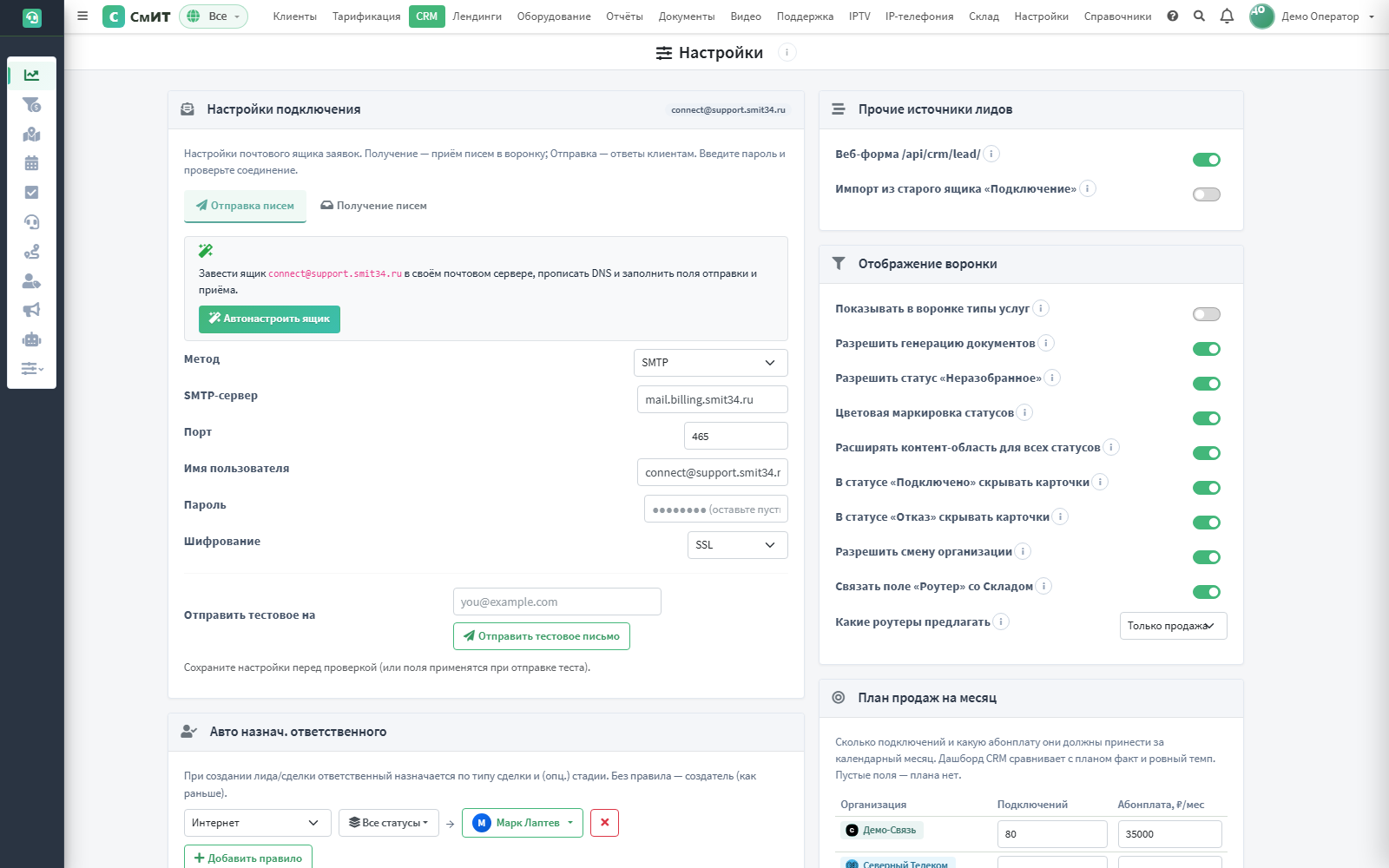
Task: Disable Разрешить генерацию документов switch
Action: [x=1207, y=349]
